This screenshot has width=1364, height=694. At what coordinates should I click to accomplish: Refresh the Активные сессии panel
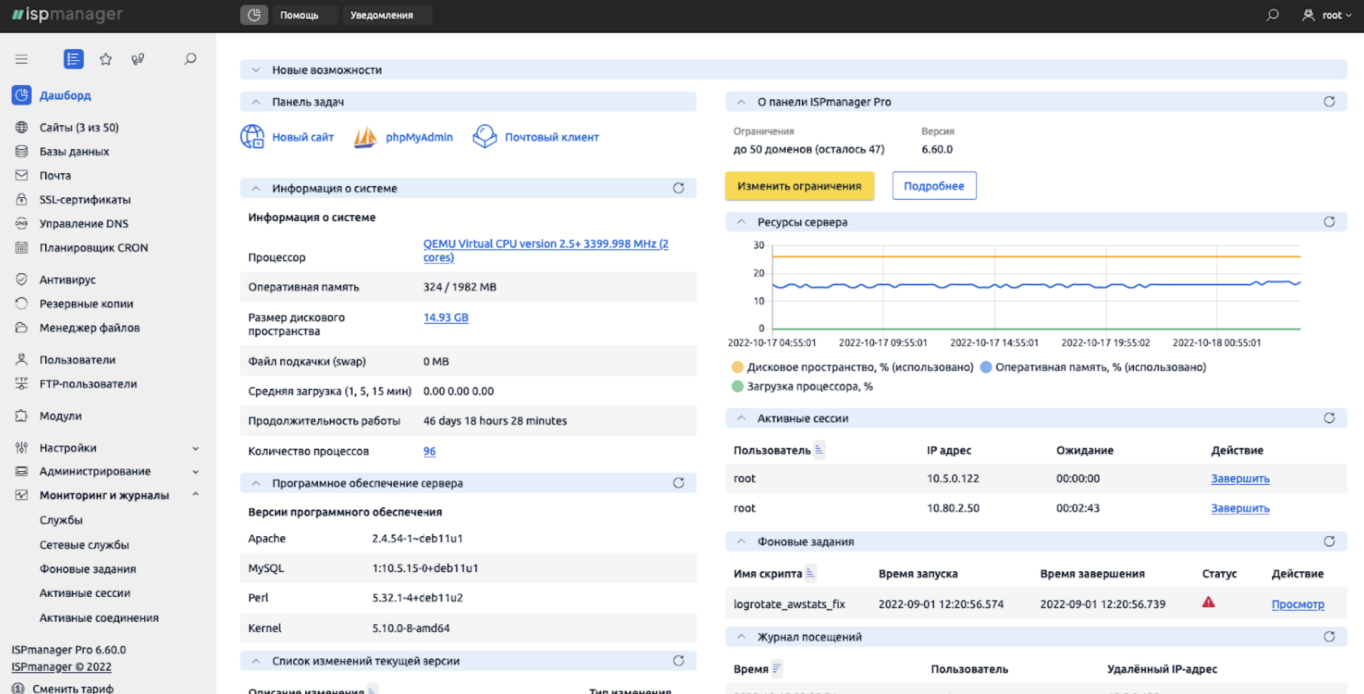point(1329,418)
